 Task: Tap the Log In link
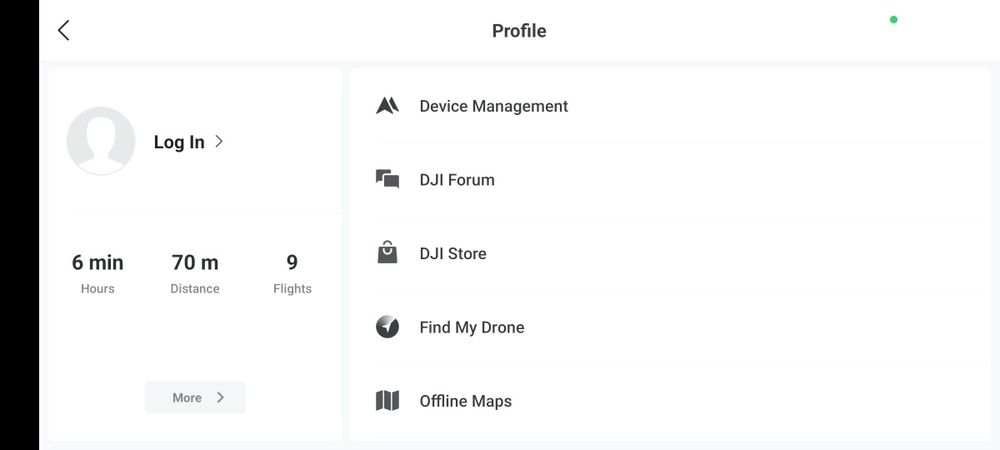(x=179, y=142)
